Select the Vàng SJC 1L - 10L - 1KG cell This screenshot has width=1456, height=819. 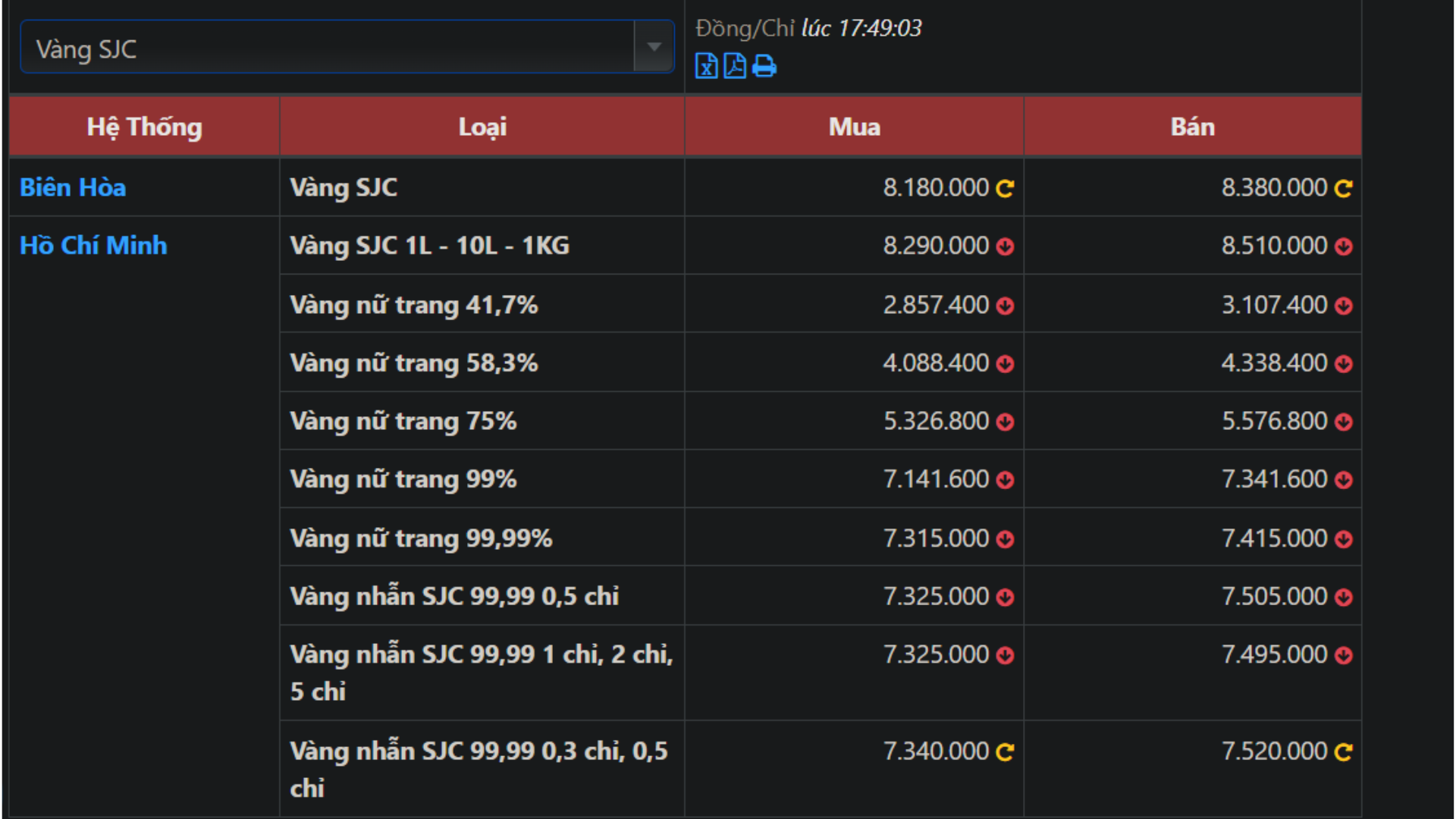coord(482,245)
